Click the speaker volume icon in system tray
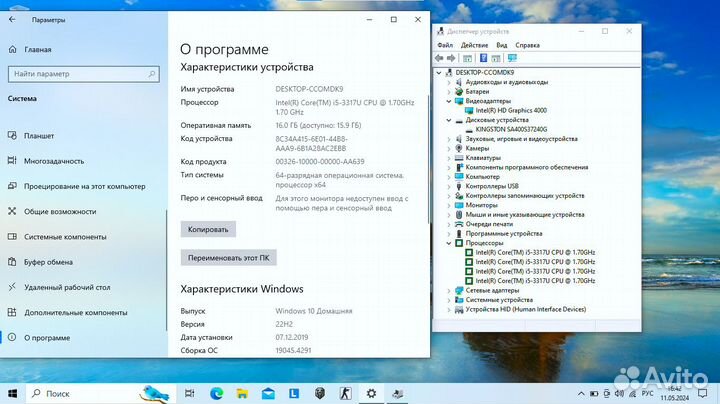This screenshot has width=720, height=404. click(x=619, y=393)
